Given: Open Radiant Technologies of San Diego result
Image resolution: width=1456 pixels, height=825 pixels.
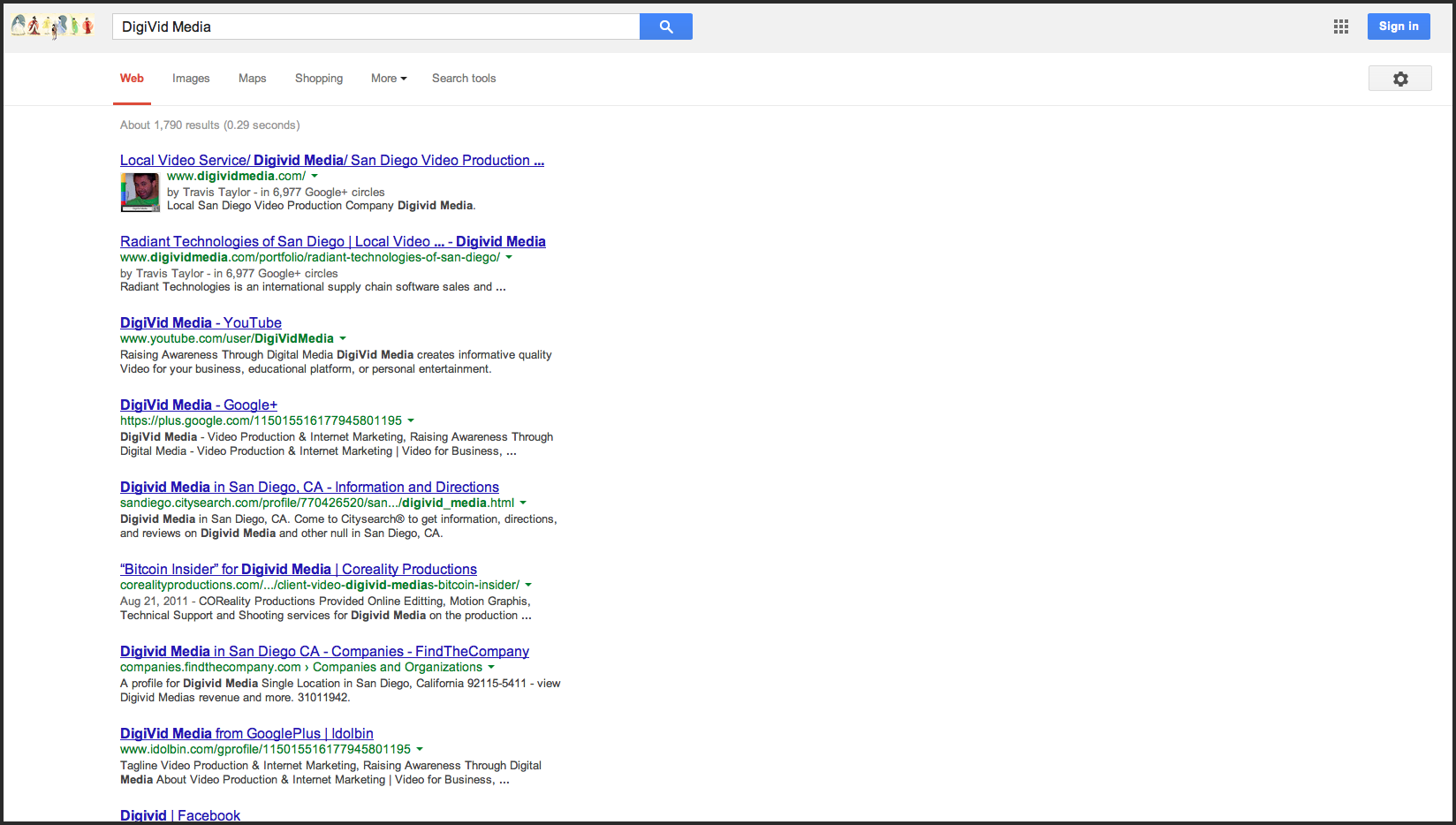Looking at the screenshot, I should click(333, 241).
